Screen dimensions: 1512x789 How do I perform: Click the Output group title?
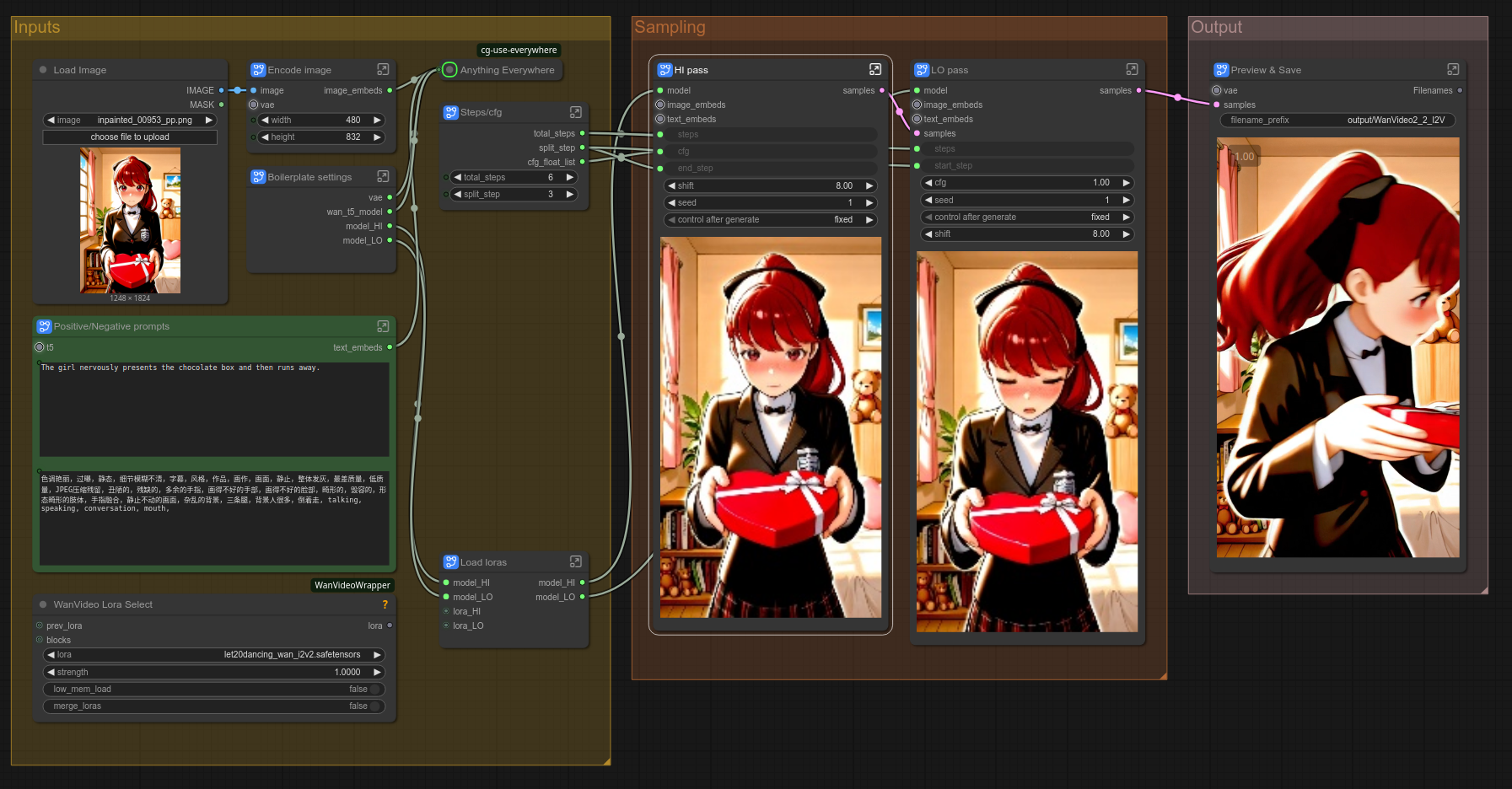(1216, 27)
